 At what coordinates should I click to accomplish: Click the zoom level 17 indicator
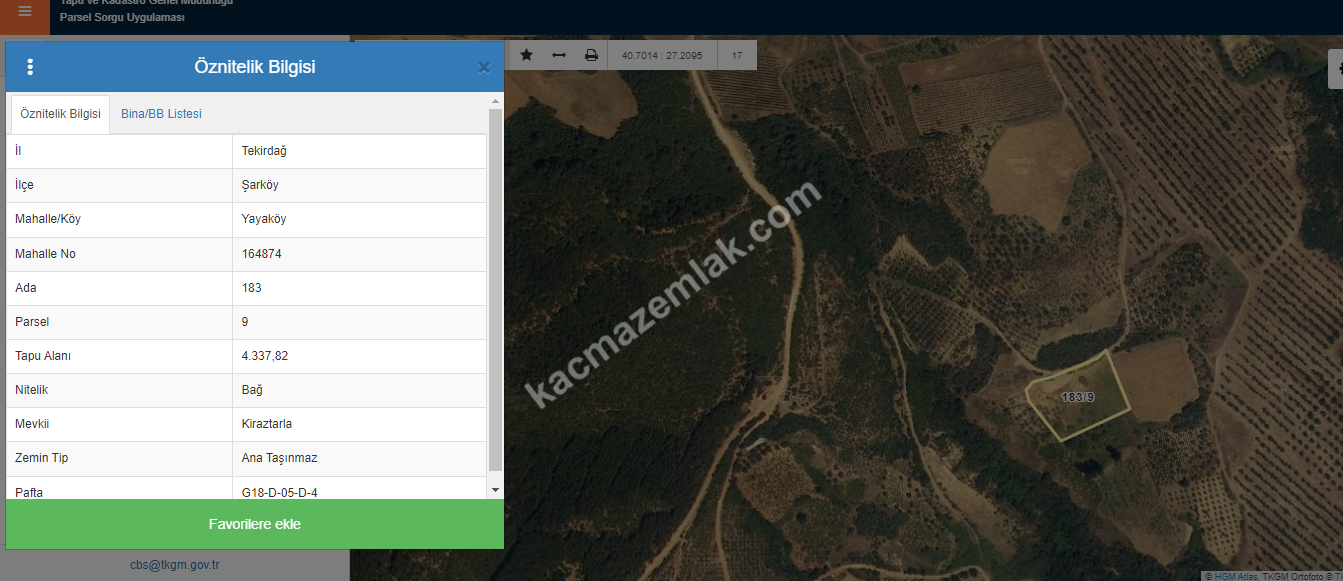737,55
